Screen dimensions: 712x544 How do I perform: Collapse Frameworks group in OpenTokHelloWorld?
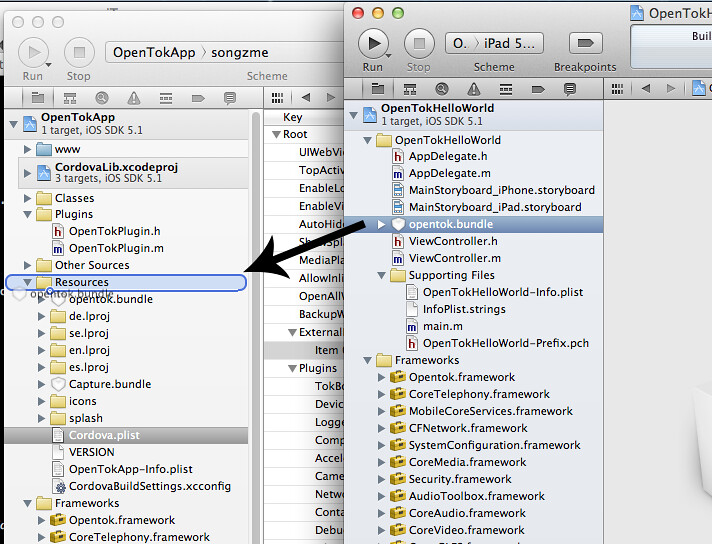[367, 360]
